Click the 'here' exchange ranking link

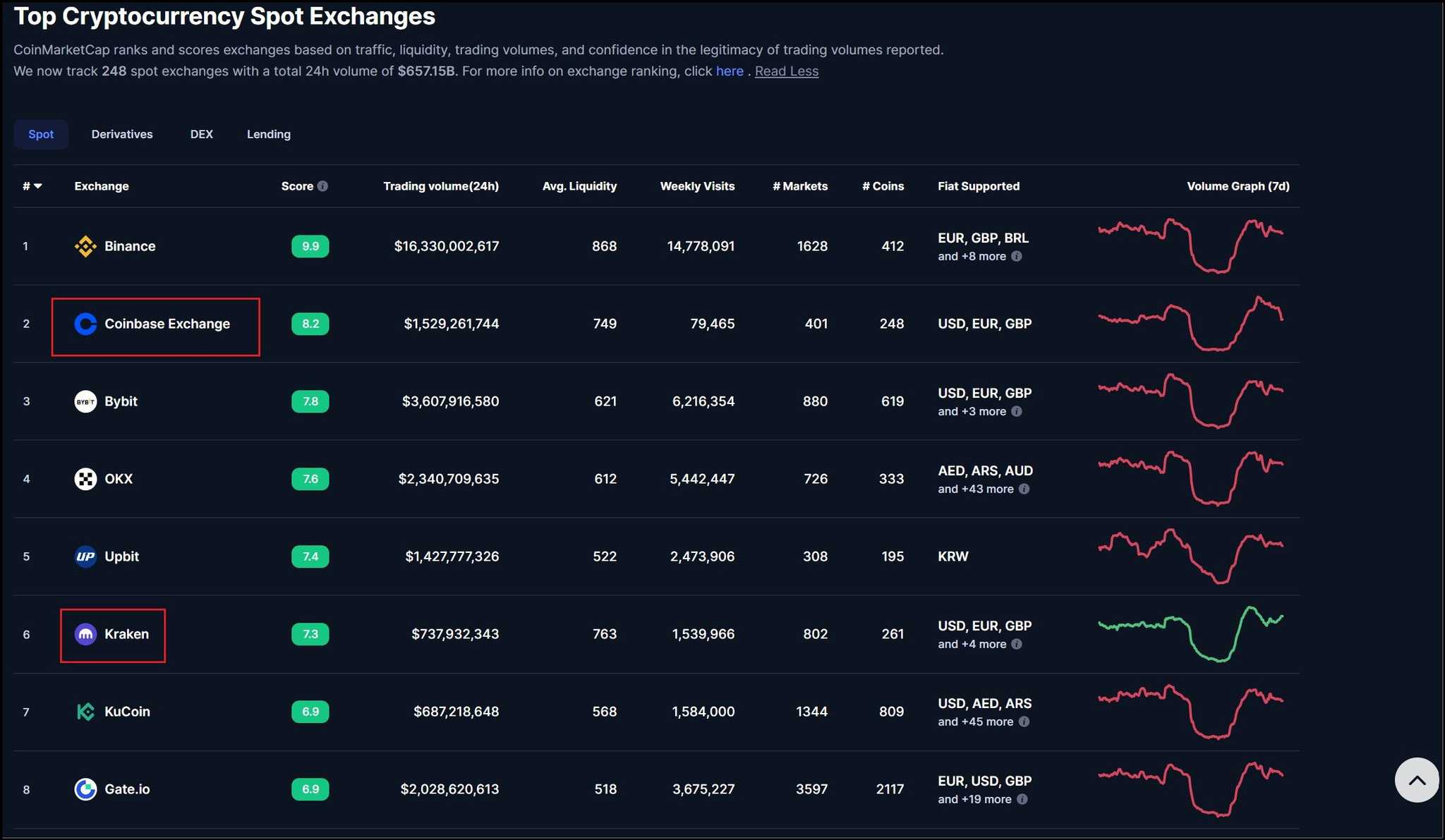click(x=730, y=71)
